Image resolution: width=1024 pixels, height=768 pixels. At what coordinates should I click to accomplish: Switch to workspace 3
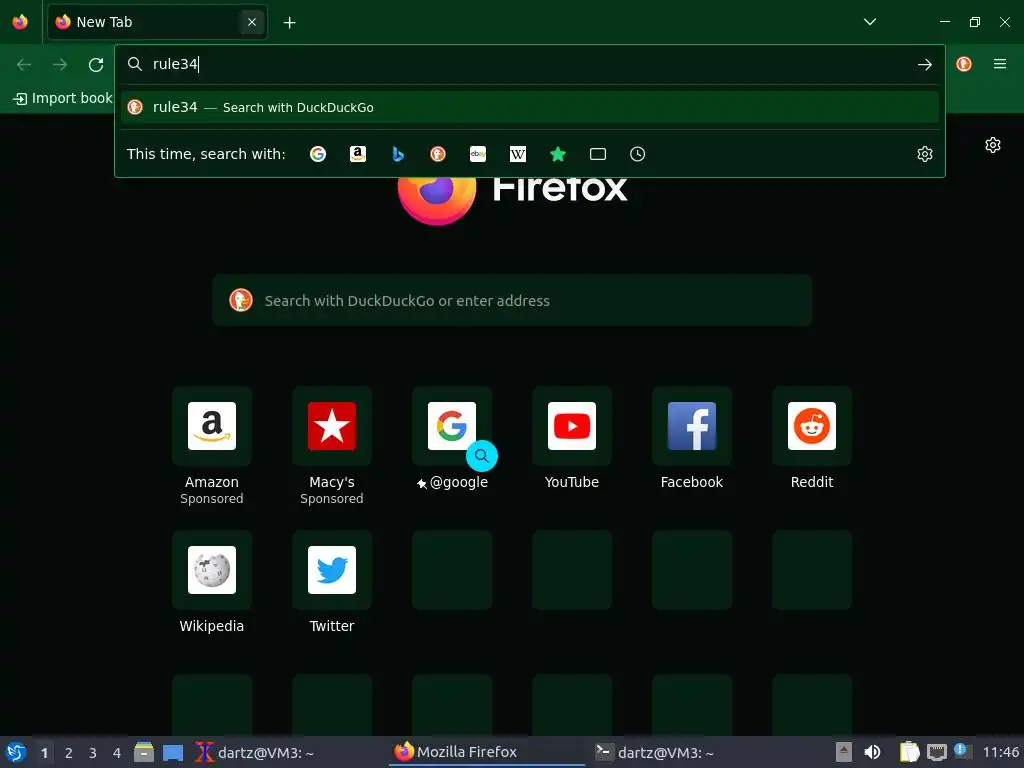coord(93,753)
